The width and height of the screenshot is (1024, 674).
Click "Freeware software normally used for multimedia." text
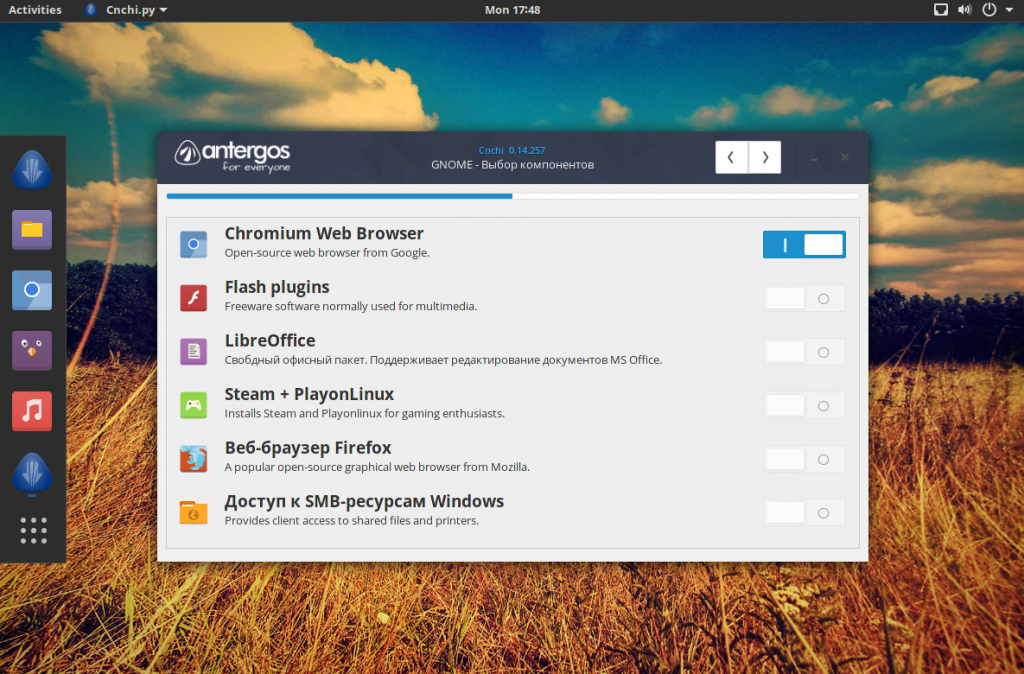(351, 306)
